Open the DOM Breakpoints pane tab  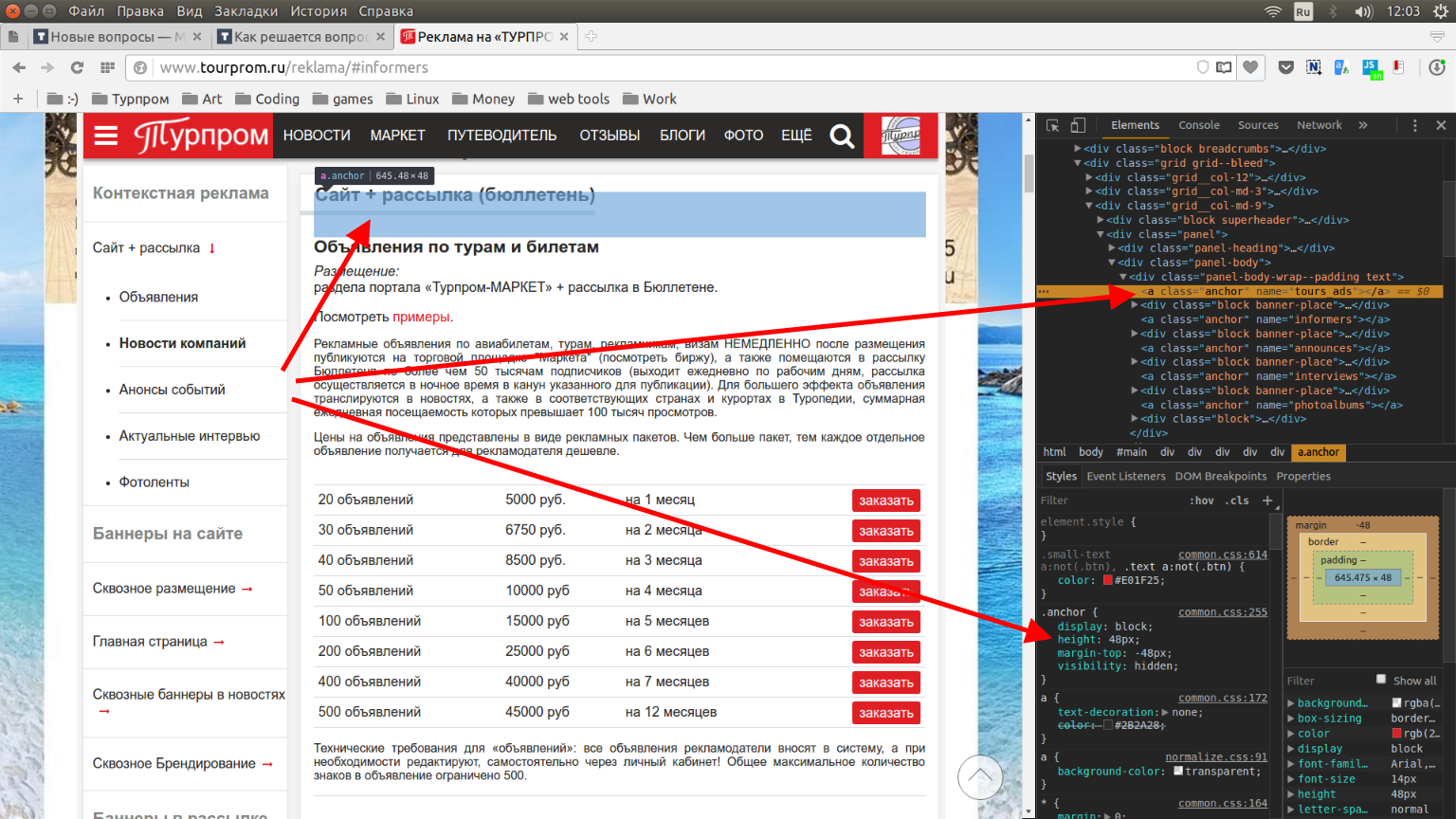pos(1220,477)
